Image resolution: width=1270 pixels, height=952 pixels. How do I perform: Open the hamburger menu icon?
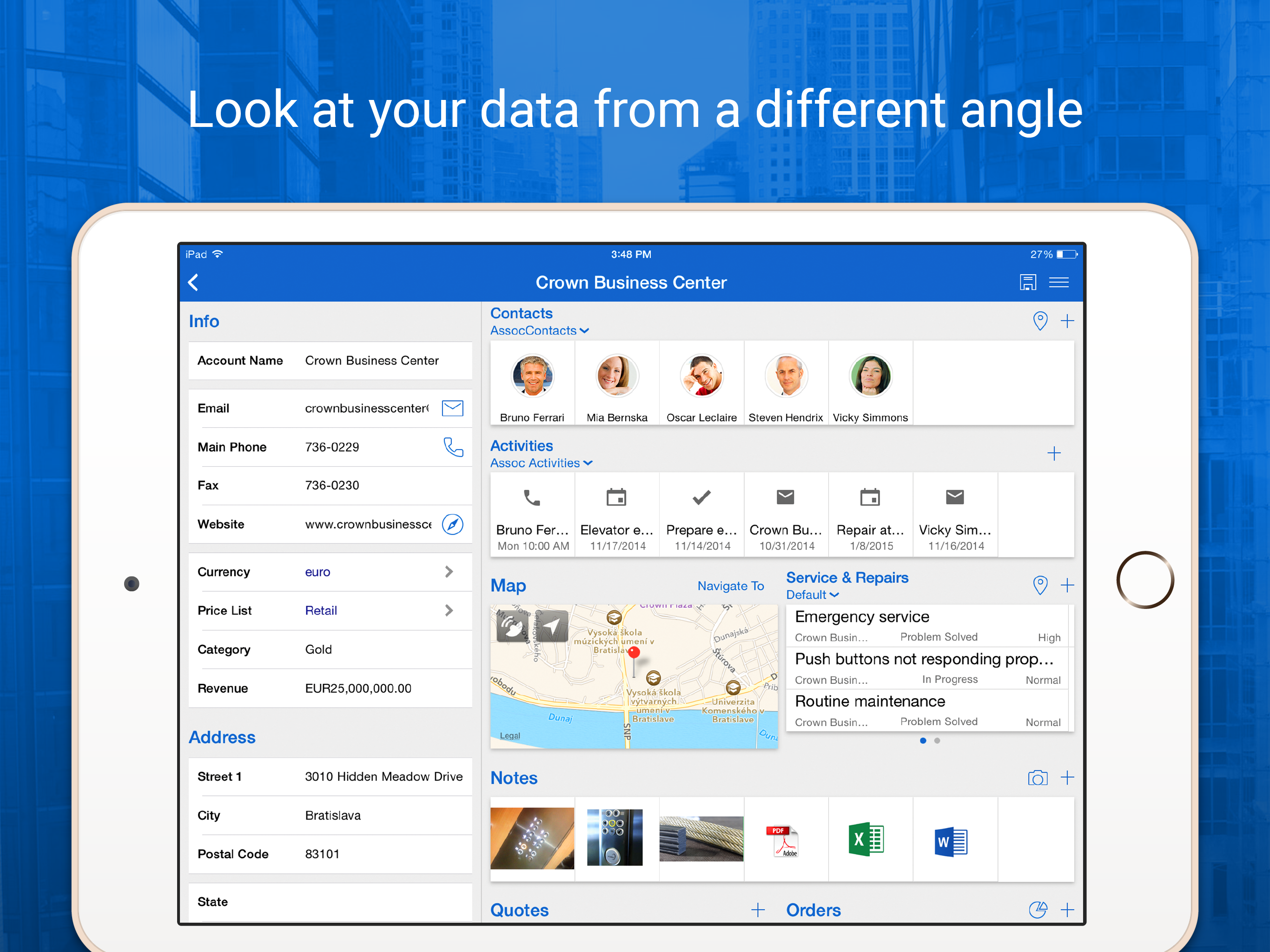[x=1058, y=283]
